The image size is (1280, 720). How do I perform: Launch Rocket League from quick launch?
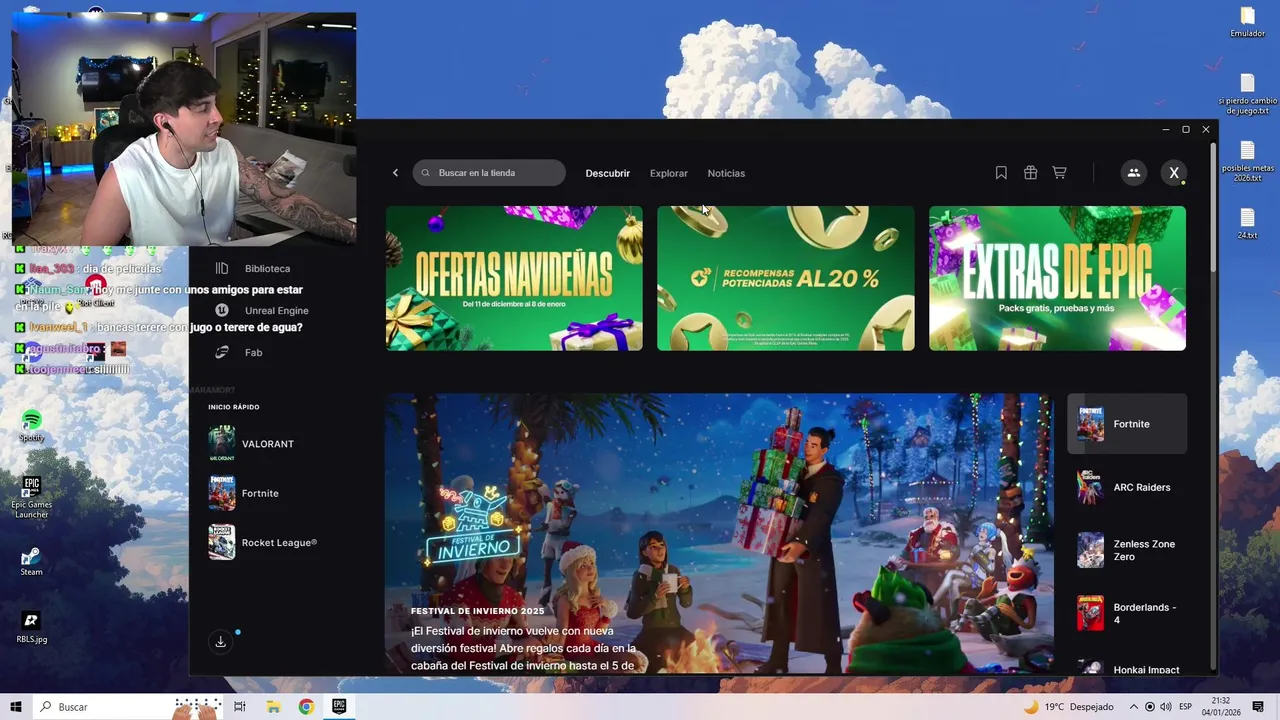click(x=263, y=543)
